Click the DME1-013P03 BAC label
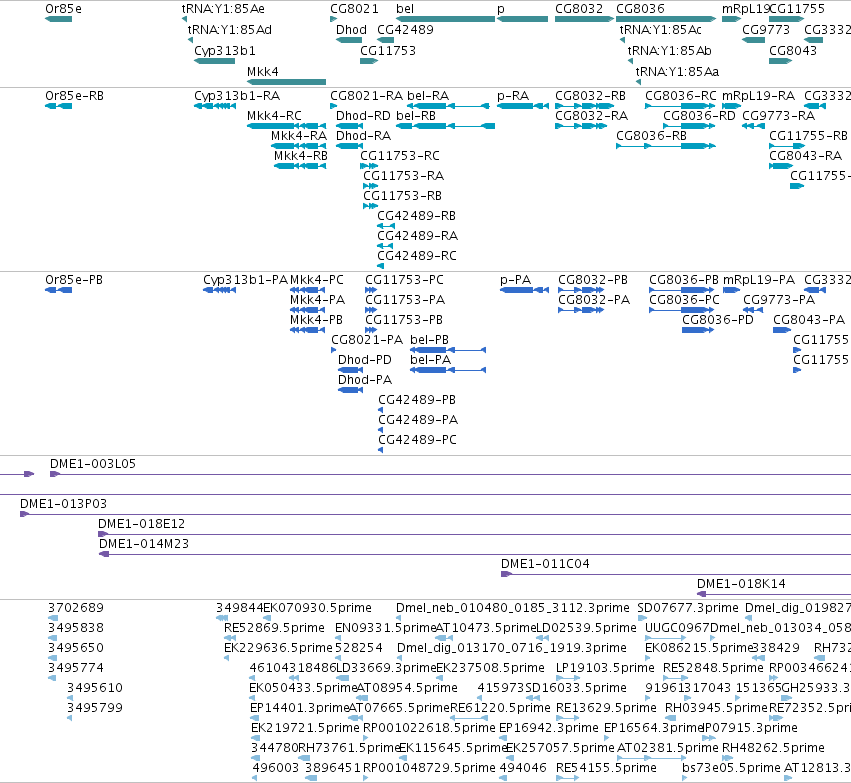The width and height of the screenshot is (851, 783). [63, 504]
